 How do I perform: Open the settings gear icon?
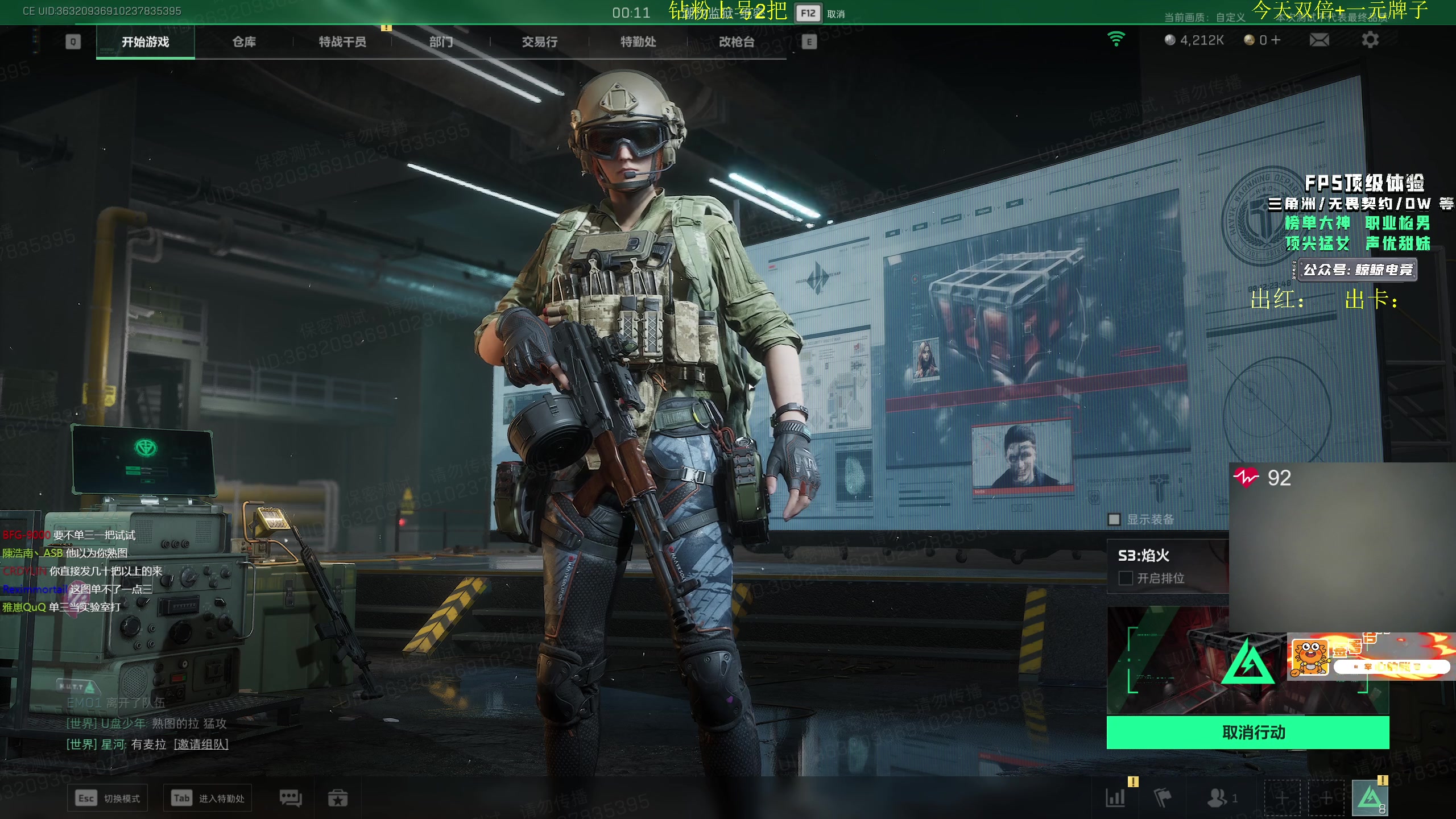pos(1370,40)
